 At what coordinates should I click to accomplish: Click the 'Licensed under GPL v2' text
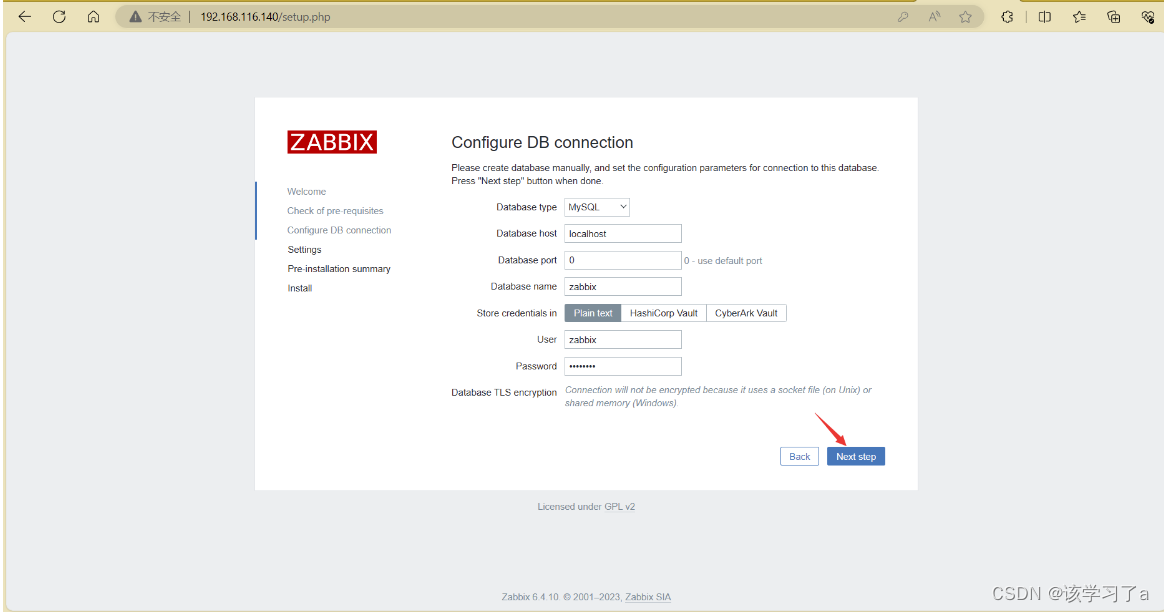coord(586,507)
